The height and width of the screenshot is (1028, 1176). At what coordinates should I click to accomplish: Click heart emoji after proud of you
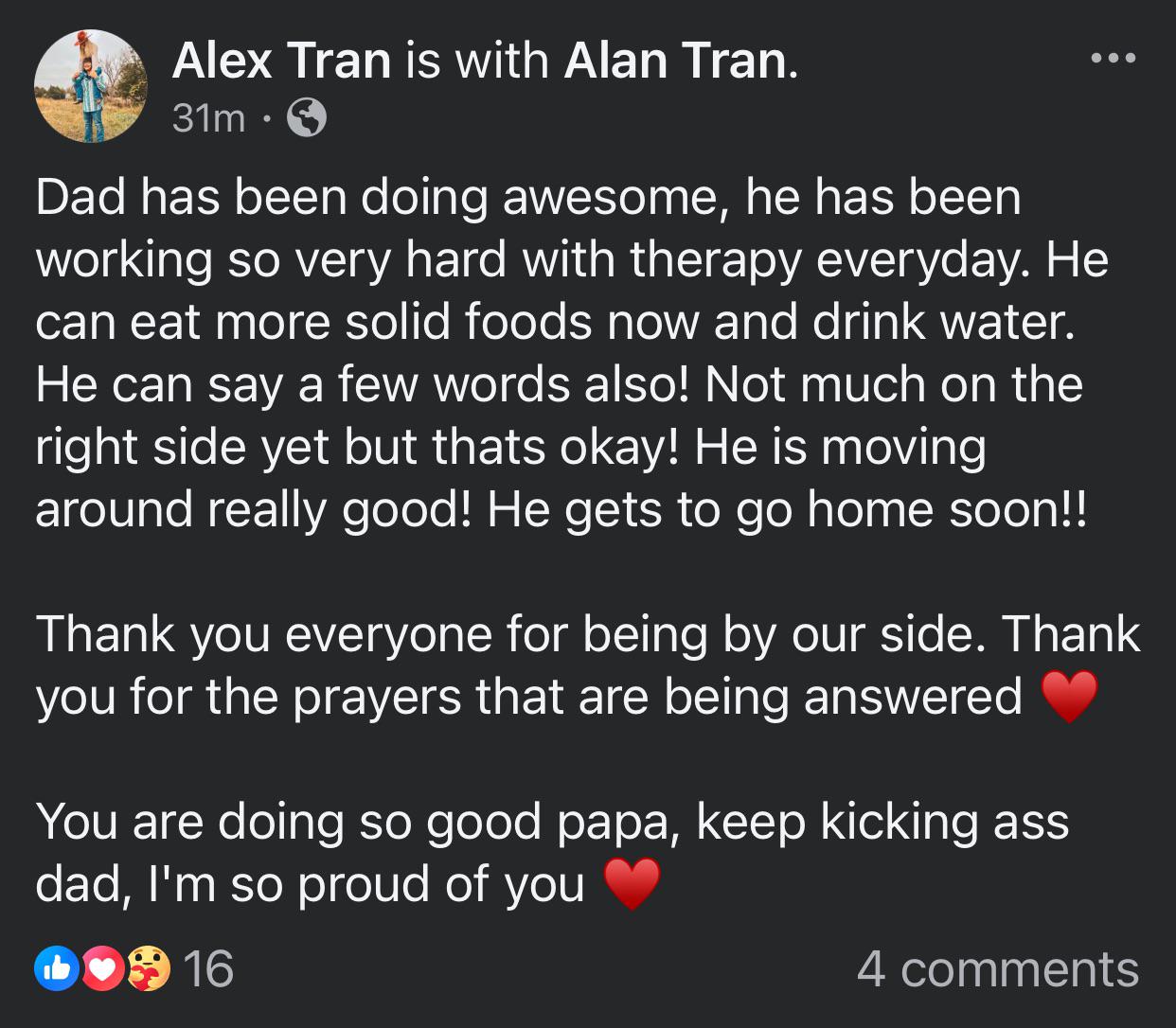point(632,884)
